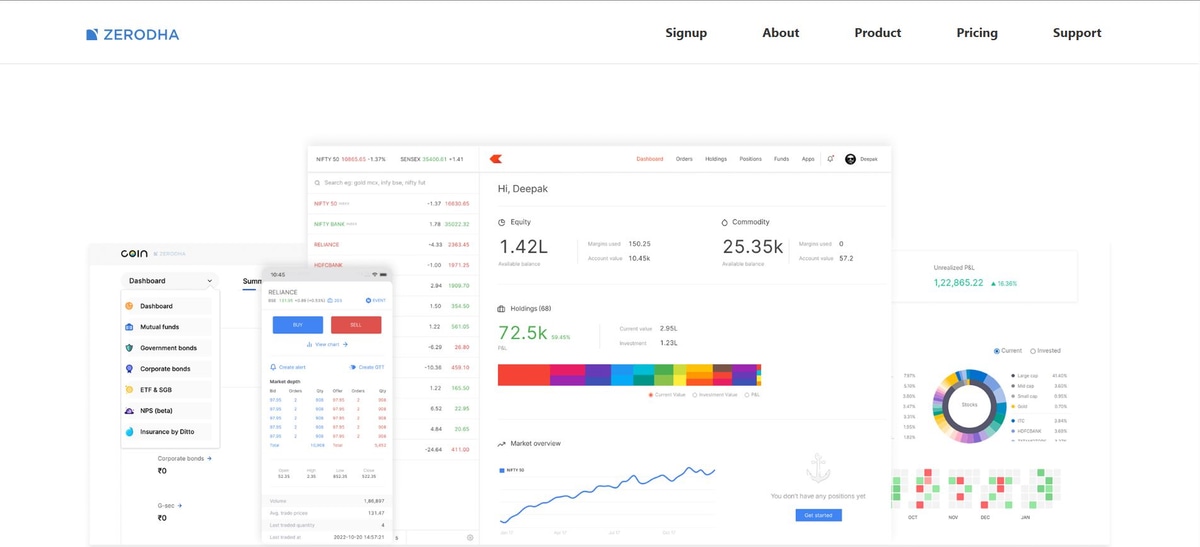This screenshot has width=1200, height=547.
Task: Open the Deepak profile avatar
Action: click(851, 159)
